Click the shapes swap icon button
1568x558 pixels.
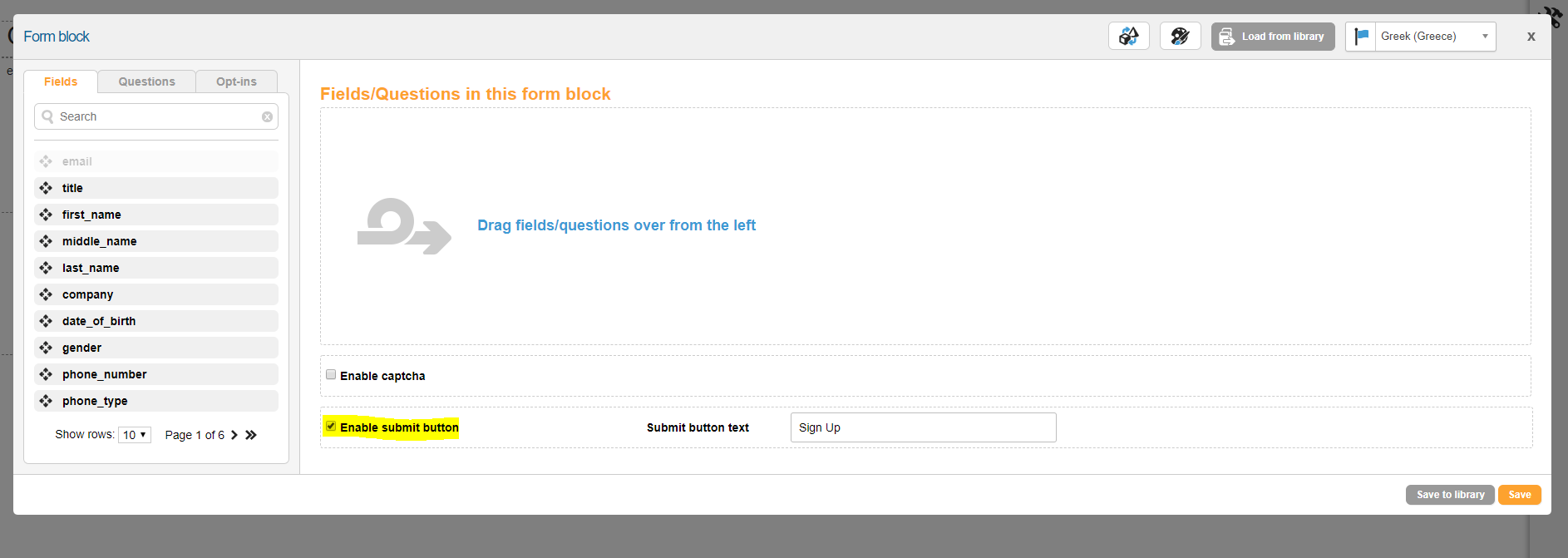[x=1128, y=37]
